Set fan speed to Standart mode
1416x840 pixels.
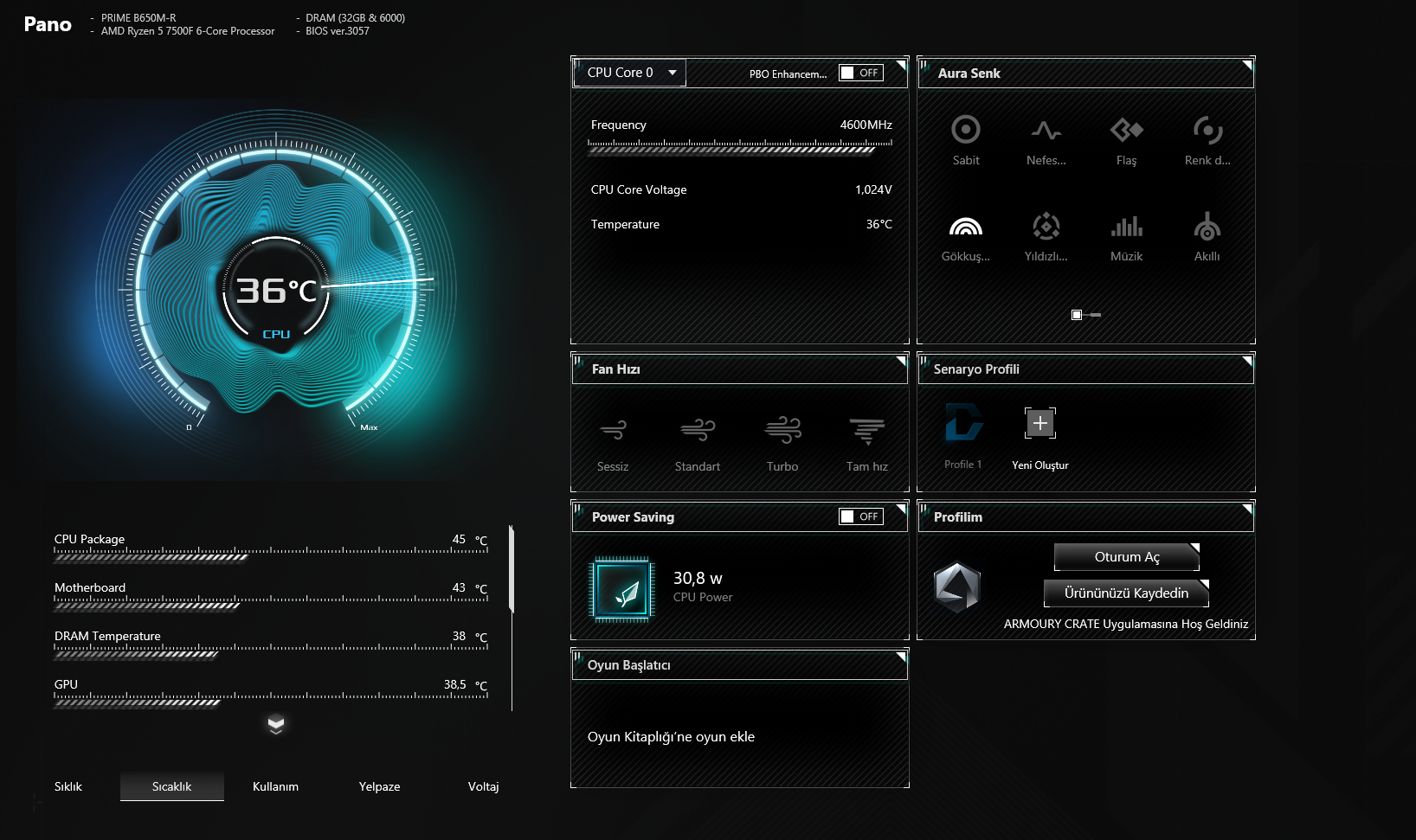pyautogui.click(x=698, y=429)
